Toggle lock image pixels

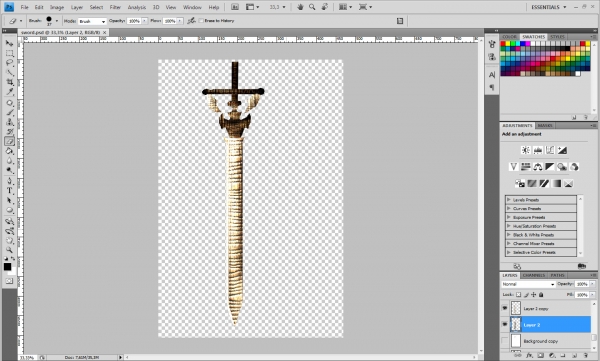click(526, 295)
